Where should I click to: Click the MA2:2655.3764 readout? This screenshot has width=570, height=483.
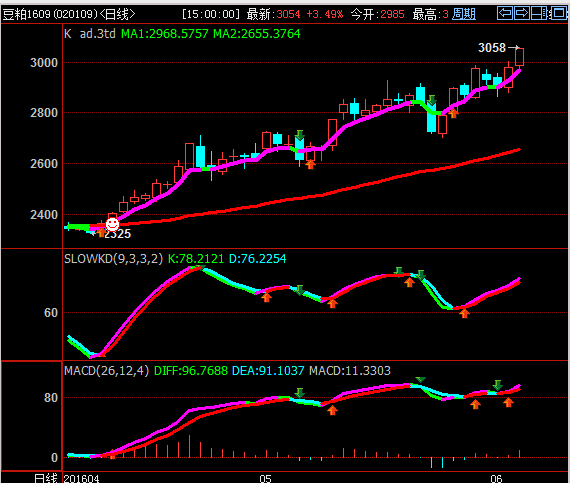point(257,34)
